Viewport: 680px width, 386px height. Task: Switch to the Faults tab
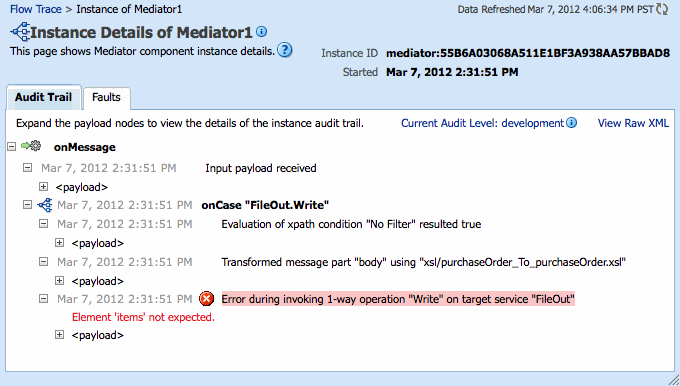[x=106, y=97]
